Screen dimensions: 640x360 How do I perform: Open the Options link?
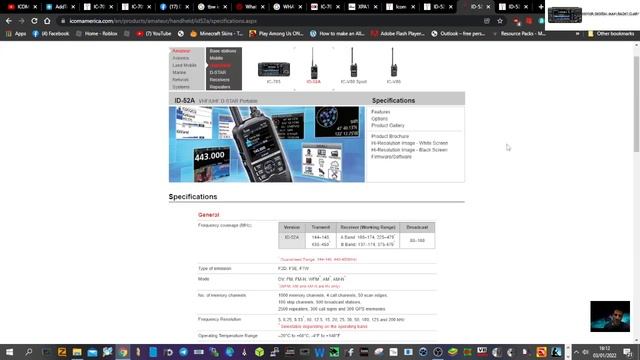coord(379,119)
